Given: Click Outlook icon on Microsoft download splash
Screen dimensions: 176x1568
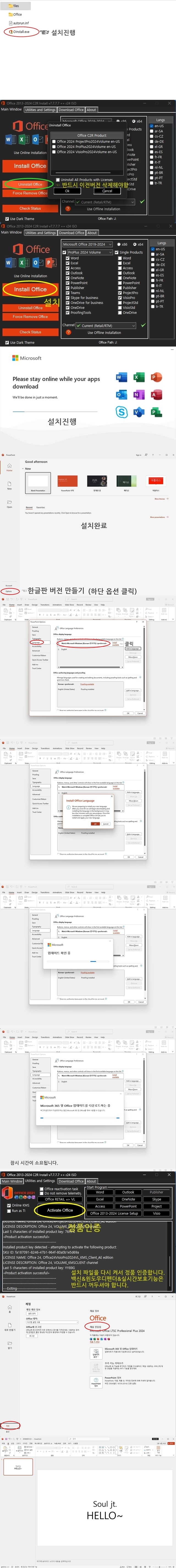Looking at the screenshot, I should [121, 394].
